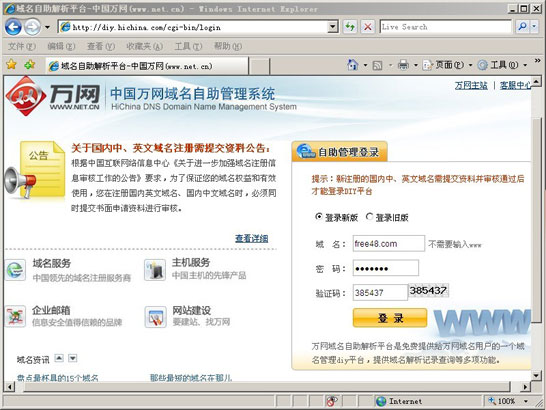Click the 域名 input field
This screenshot has height=410, width=546.
(x=389, y=243)
